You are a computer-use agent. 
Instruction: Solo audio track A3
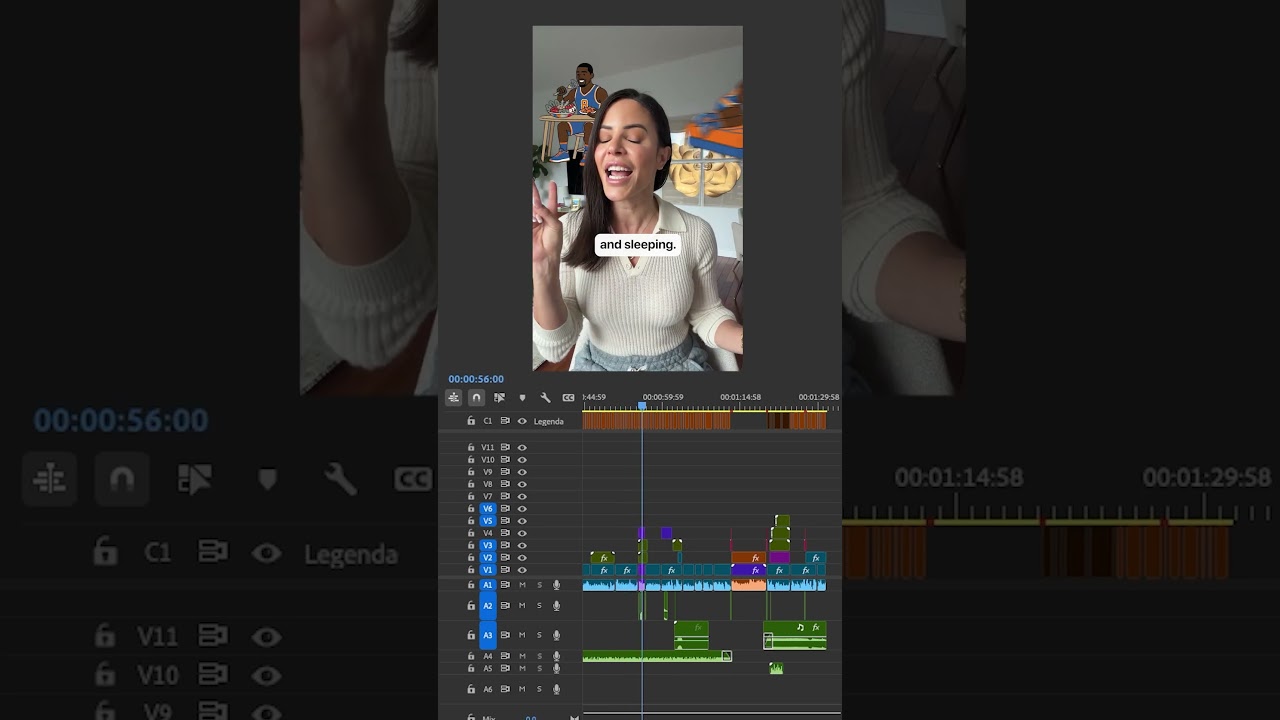click(539, 635)
